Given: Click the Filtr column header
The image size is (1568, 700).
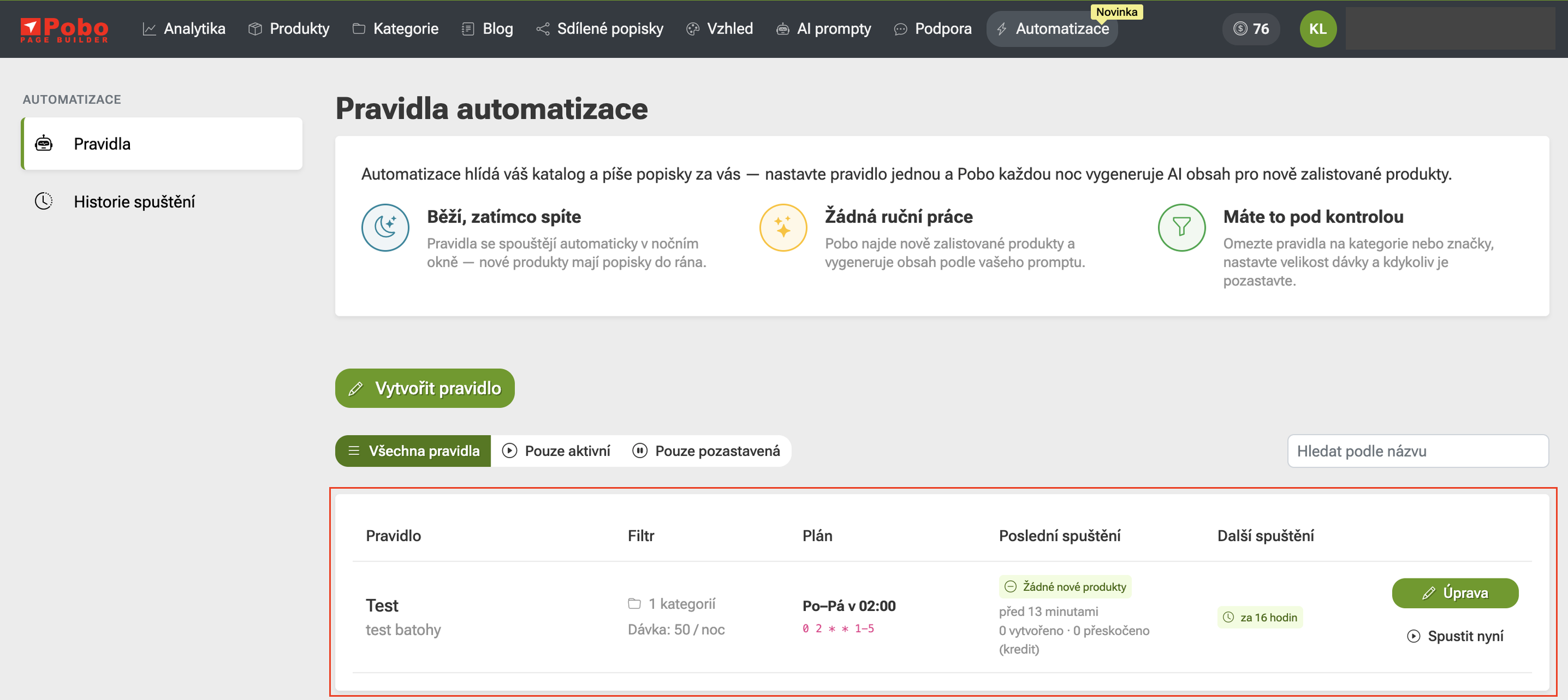Looking at the screenshot, I should [x=641, y=536].
